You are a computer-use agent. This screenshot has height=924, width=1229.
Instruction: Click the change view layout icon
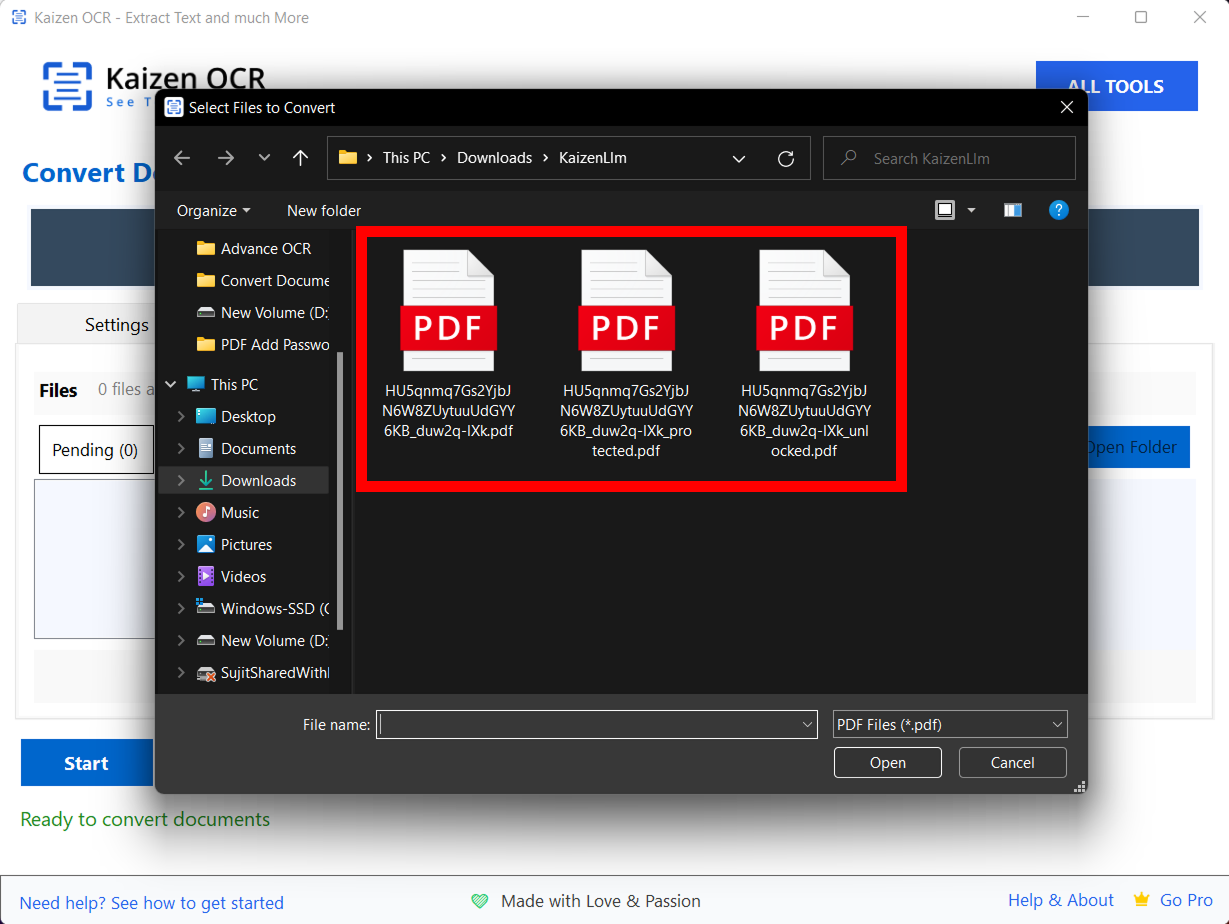[x=945, y=210]
